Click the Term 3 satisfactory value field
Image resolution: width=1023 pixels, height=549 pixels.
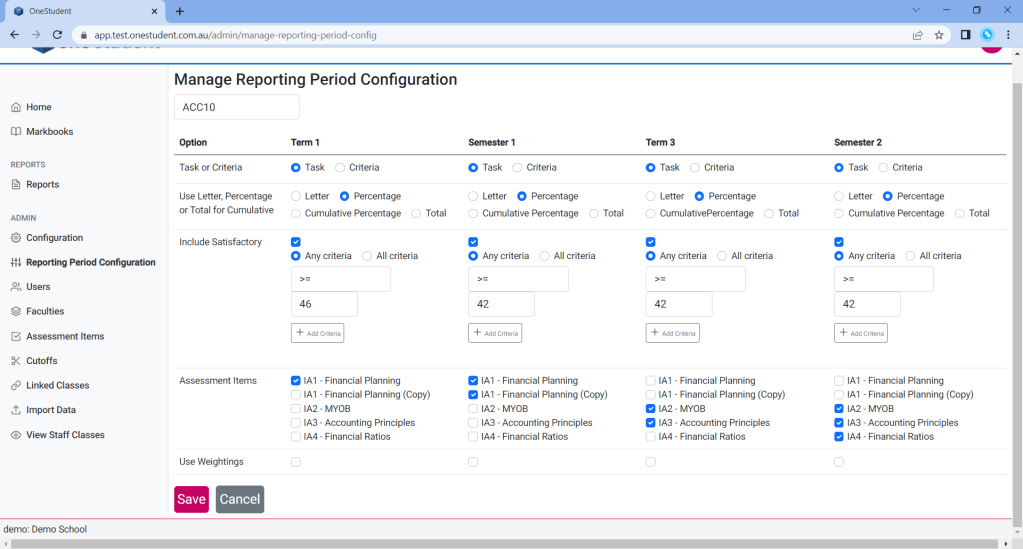coord(679,304)
